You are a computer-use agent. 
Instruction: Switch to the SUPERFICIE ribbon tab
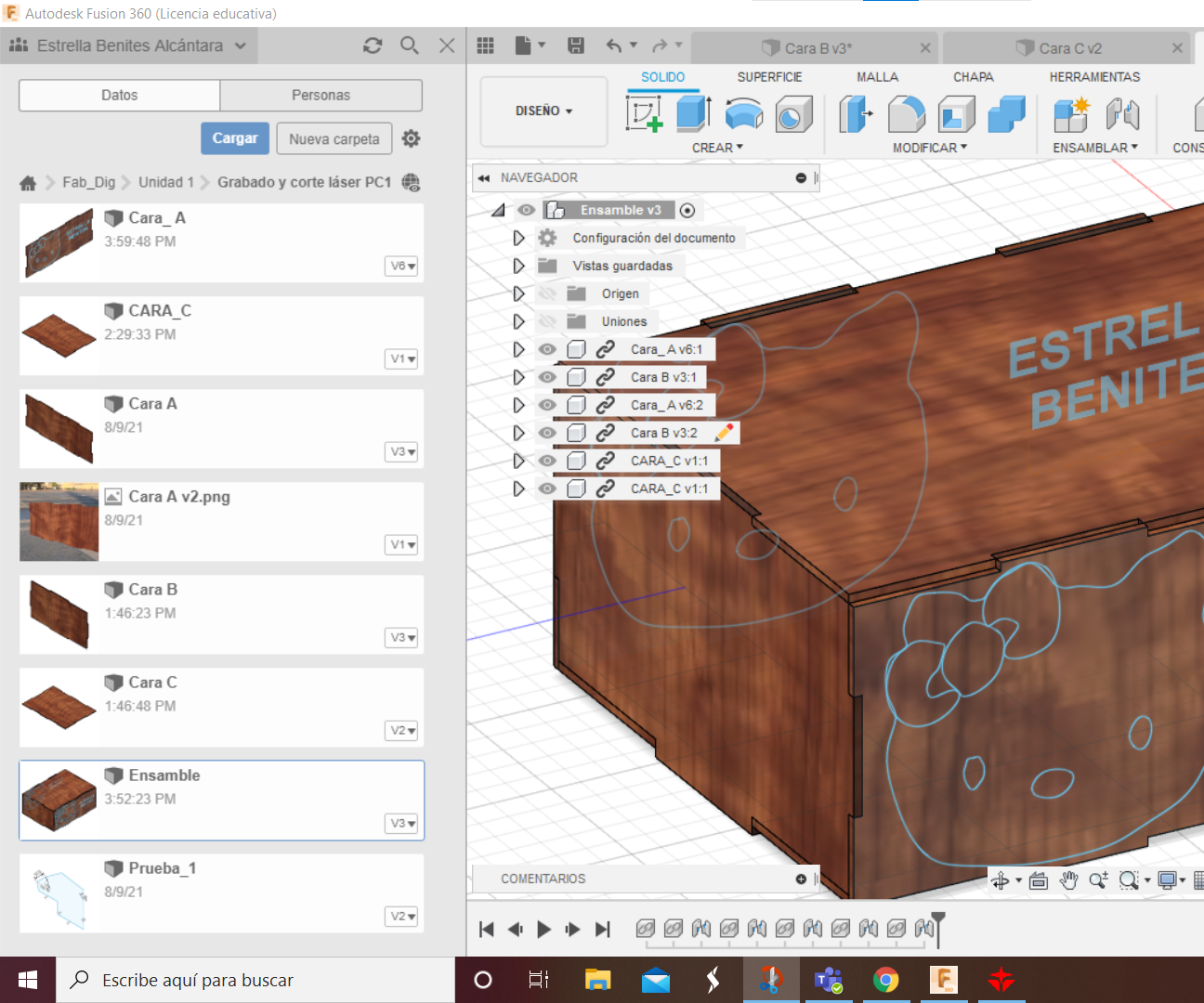pyautogui.click(x=769, y=77)
